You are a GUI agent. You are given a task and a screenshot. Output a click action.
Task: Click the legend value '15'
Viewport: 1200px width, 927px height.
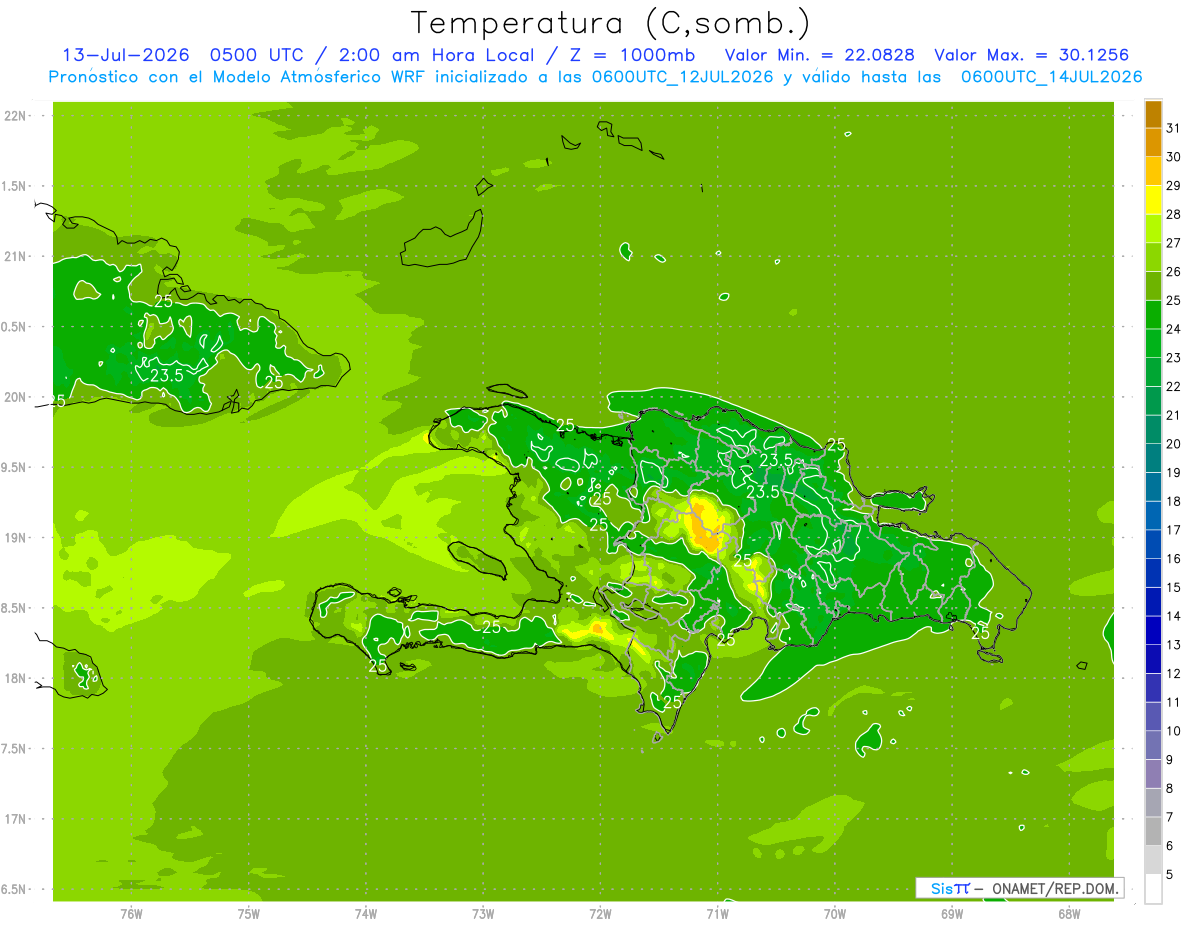tap(1174, 587)
